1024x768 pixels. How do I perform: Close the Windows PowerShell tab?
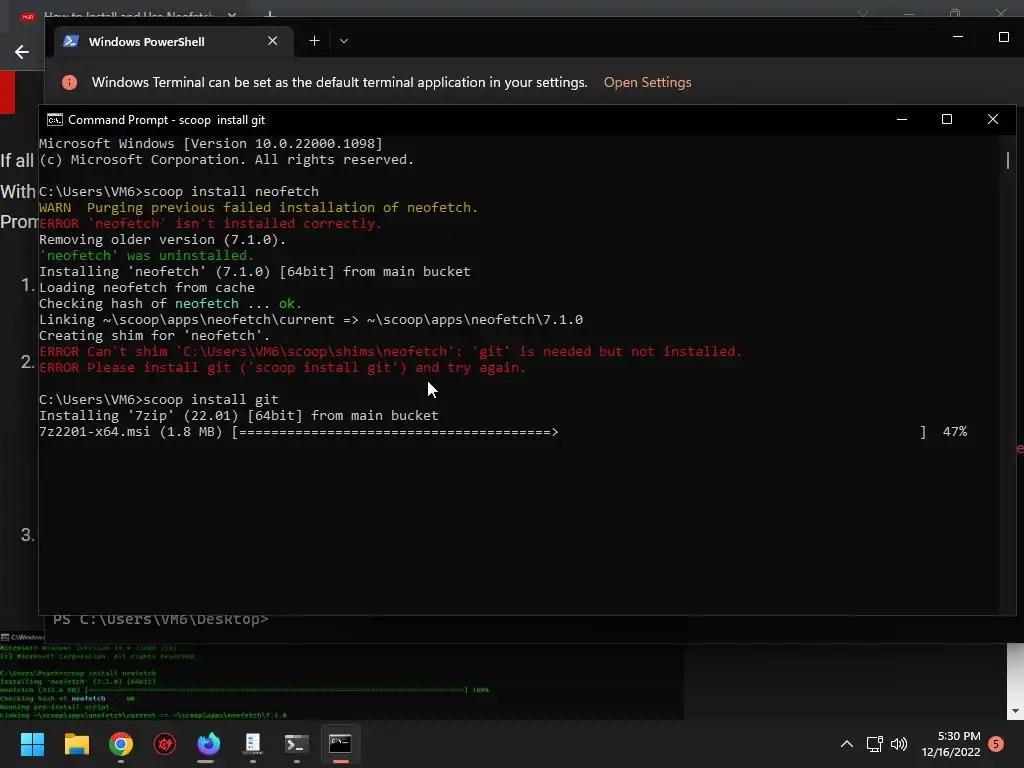[273, 41]
